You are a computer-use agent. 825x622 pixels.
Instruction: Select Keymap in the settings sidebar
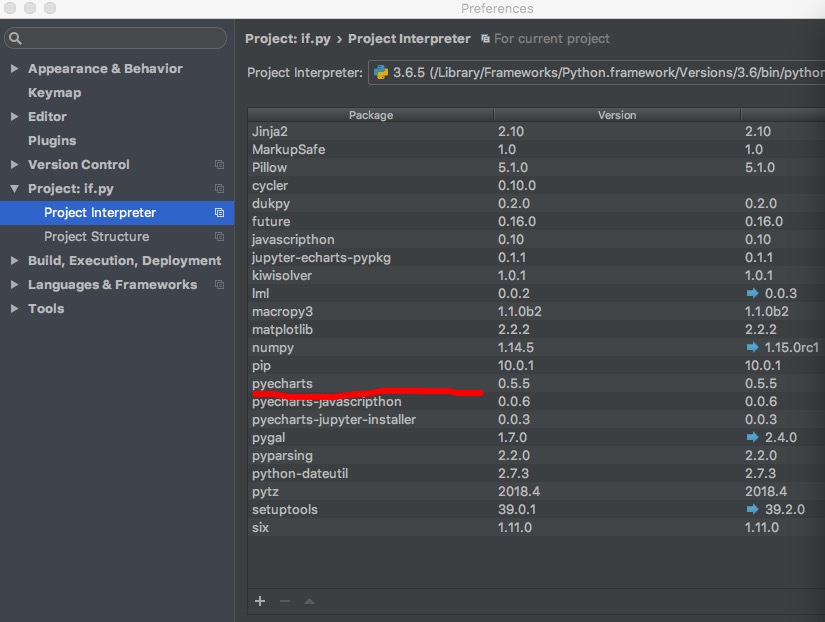click(55, 93)
